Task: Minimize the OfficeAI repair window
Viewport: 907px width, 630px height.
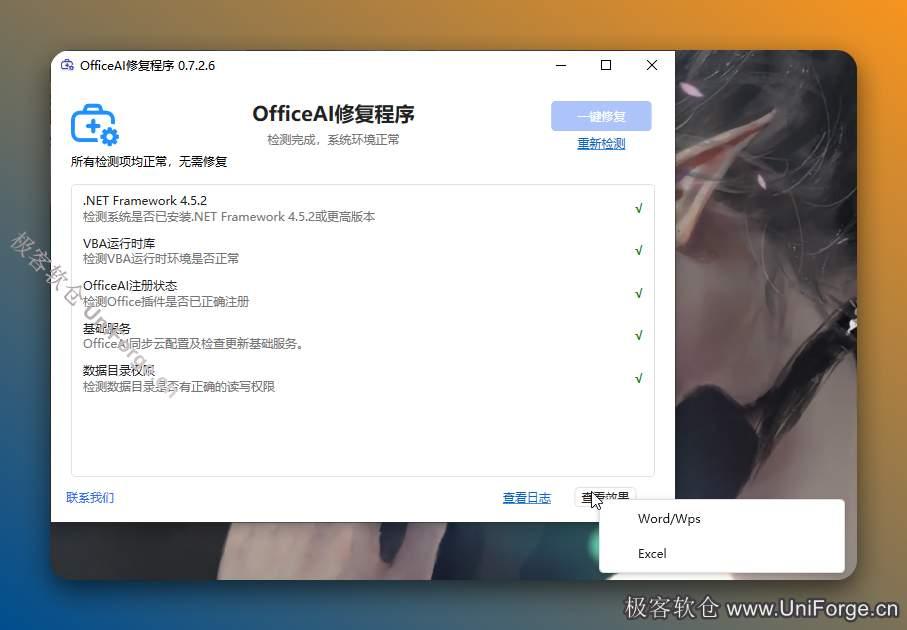Action: [x=561, y=65]
